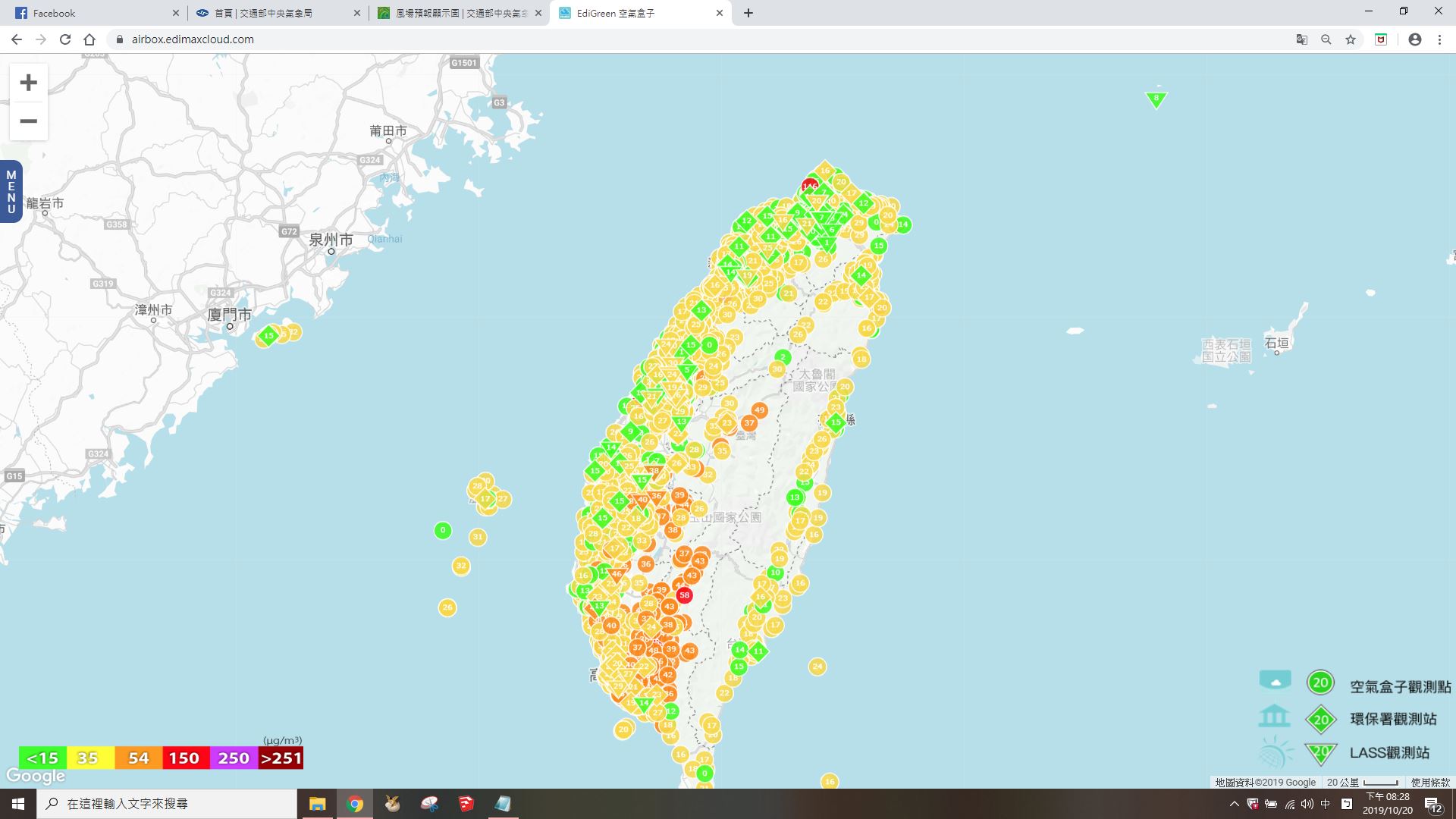Close the Facebook tab
The image size is (1456, 819).
pos(175,13)
